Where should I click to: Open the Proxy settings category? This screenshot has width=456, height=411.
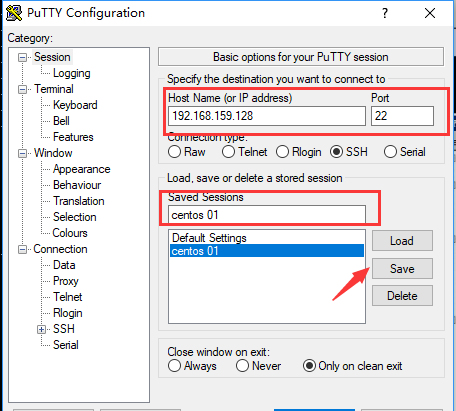point(66,281)
